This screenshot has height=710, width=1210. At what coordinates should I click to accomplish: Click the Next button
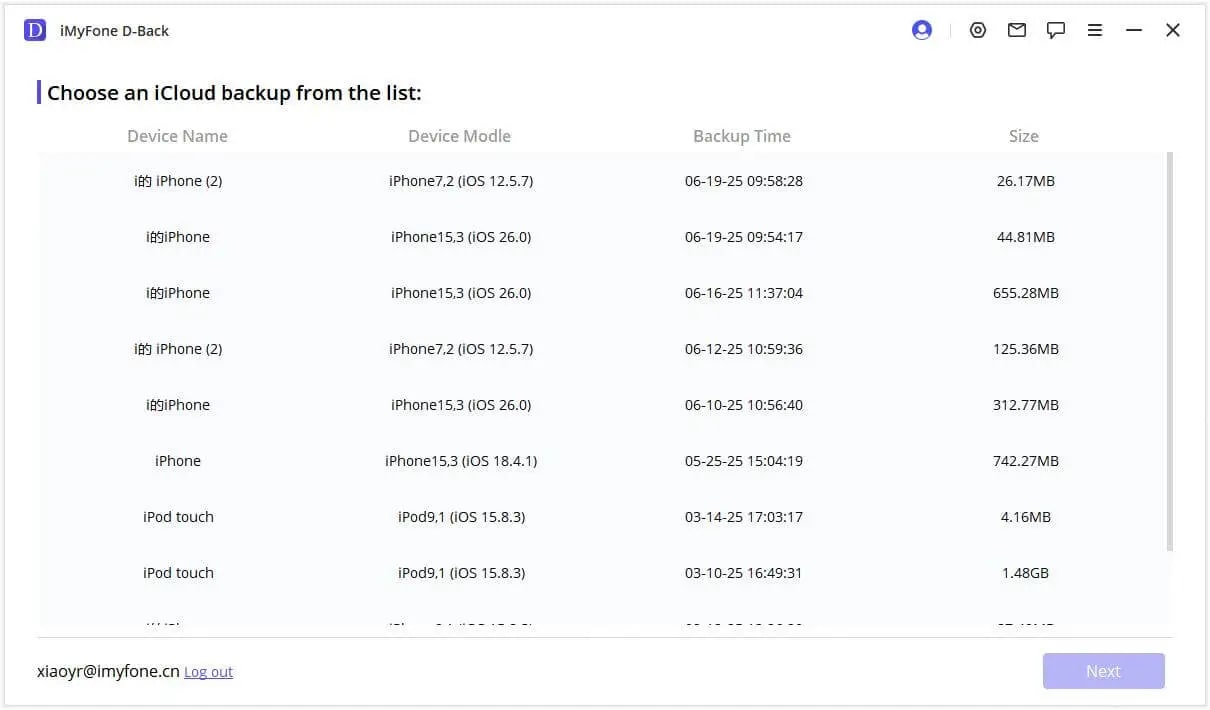(1103, 671)
